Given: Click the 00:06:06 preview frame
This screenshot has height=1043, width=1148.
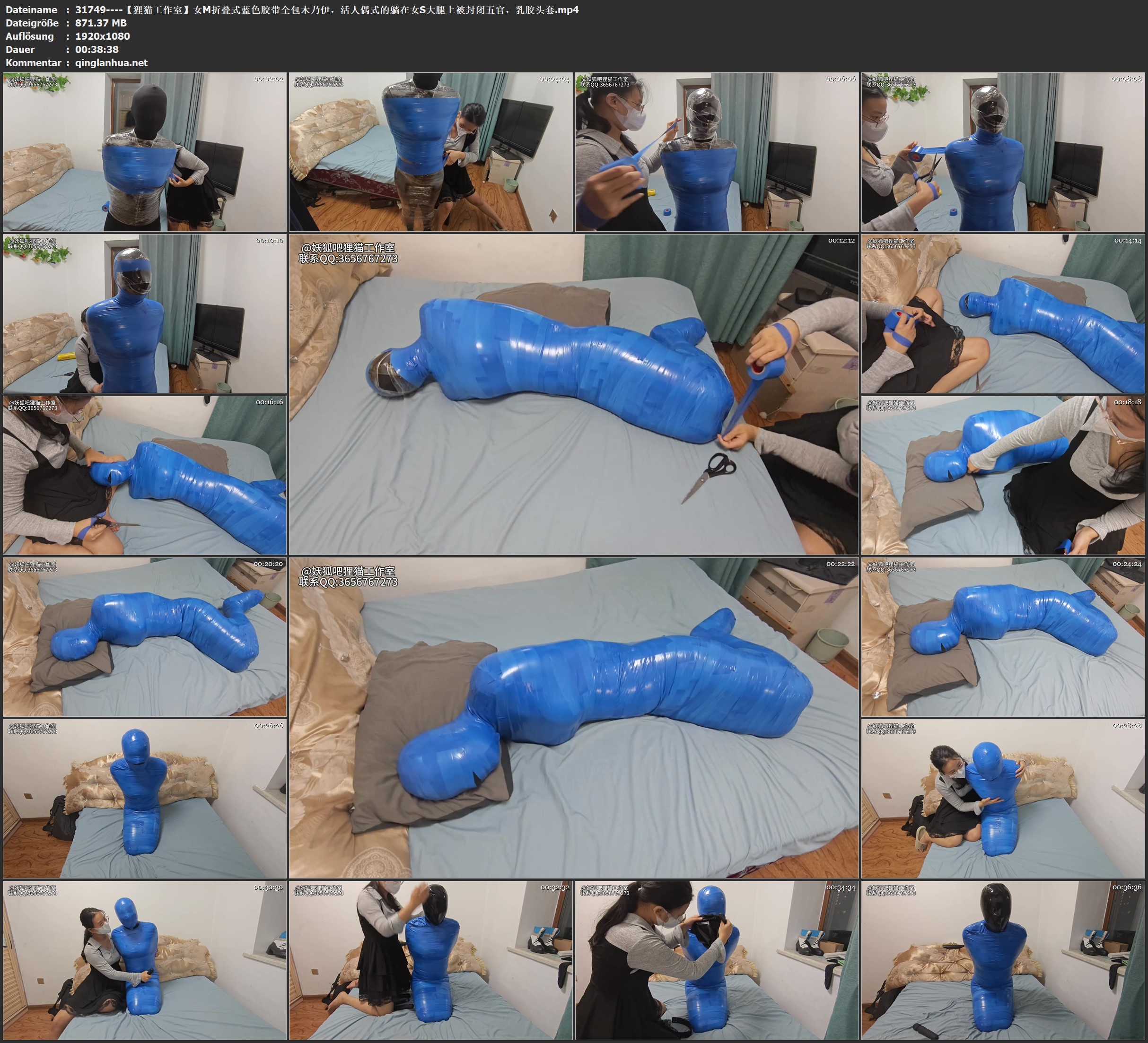Looking at the screenshot, I should [x=716, y=152].
